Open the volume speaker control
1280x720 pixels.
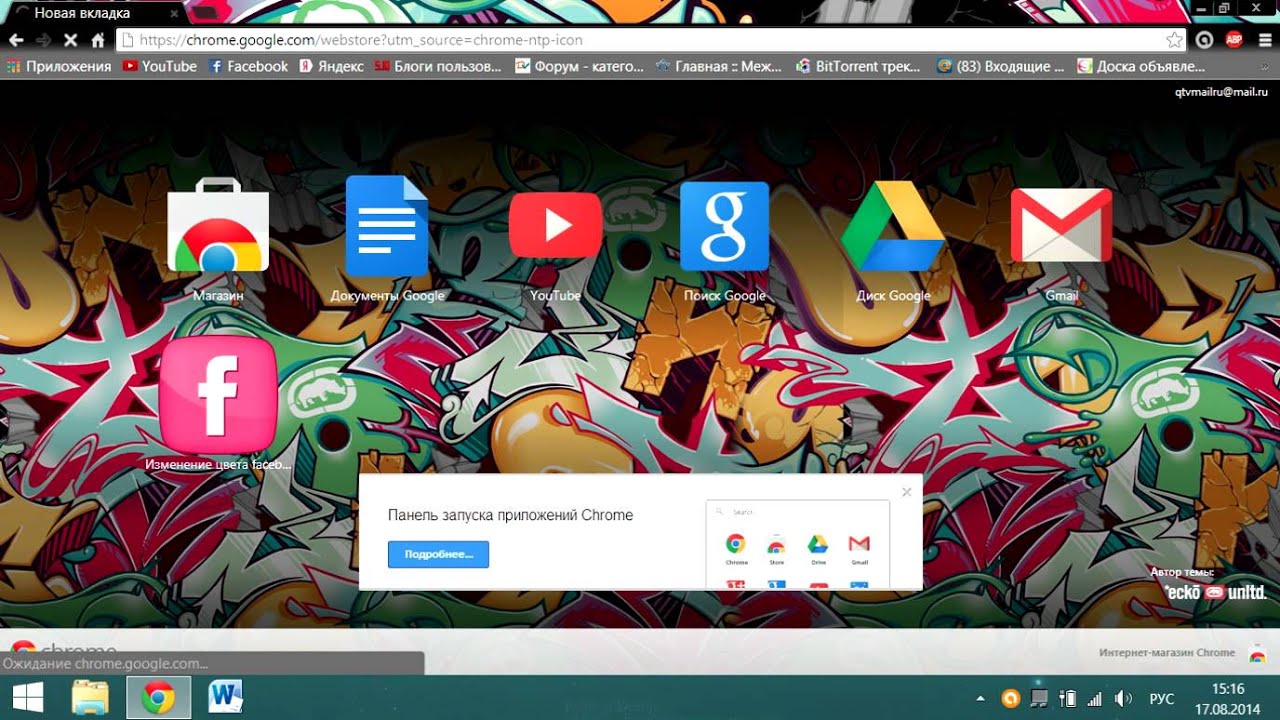pyautogui.click(x=1123, y=698)
